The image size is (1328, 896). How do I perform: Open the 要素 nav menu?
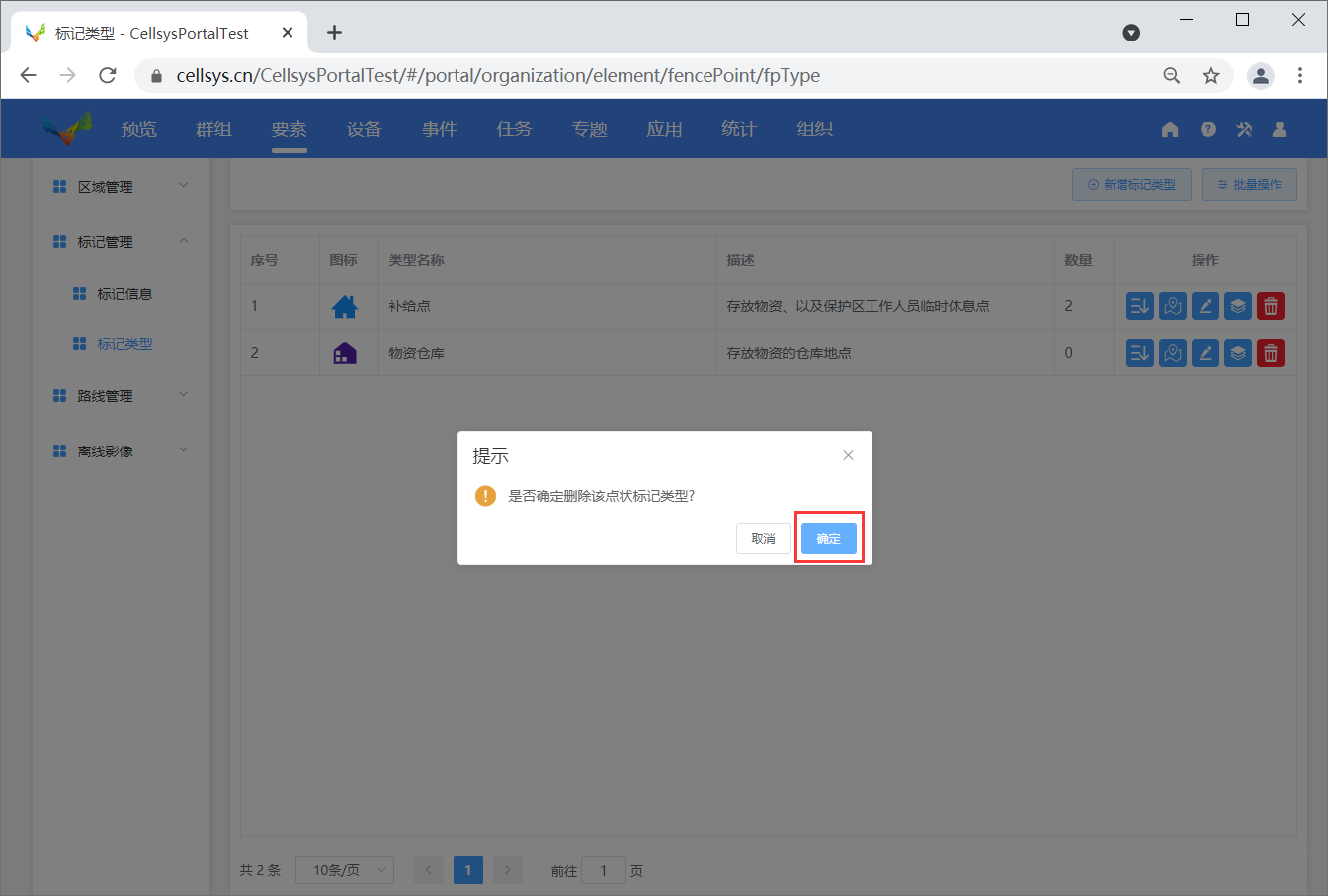[x=290, y=129]
